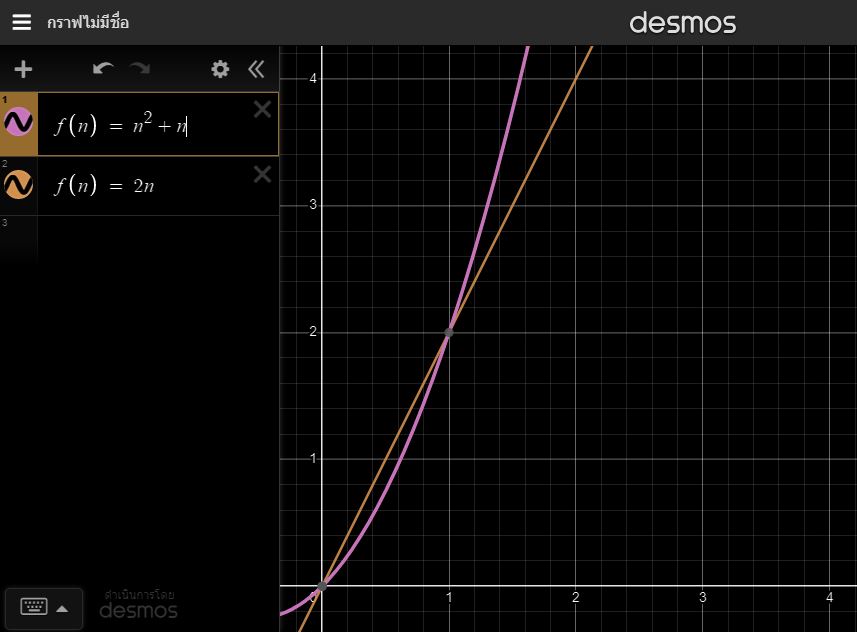This screenshot has width=857, height=632.
Task: Collapse the expression list panel
Action: pos(256,69)
